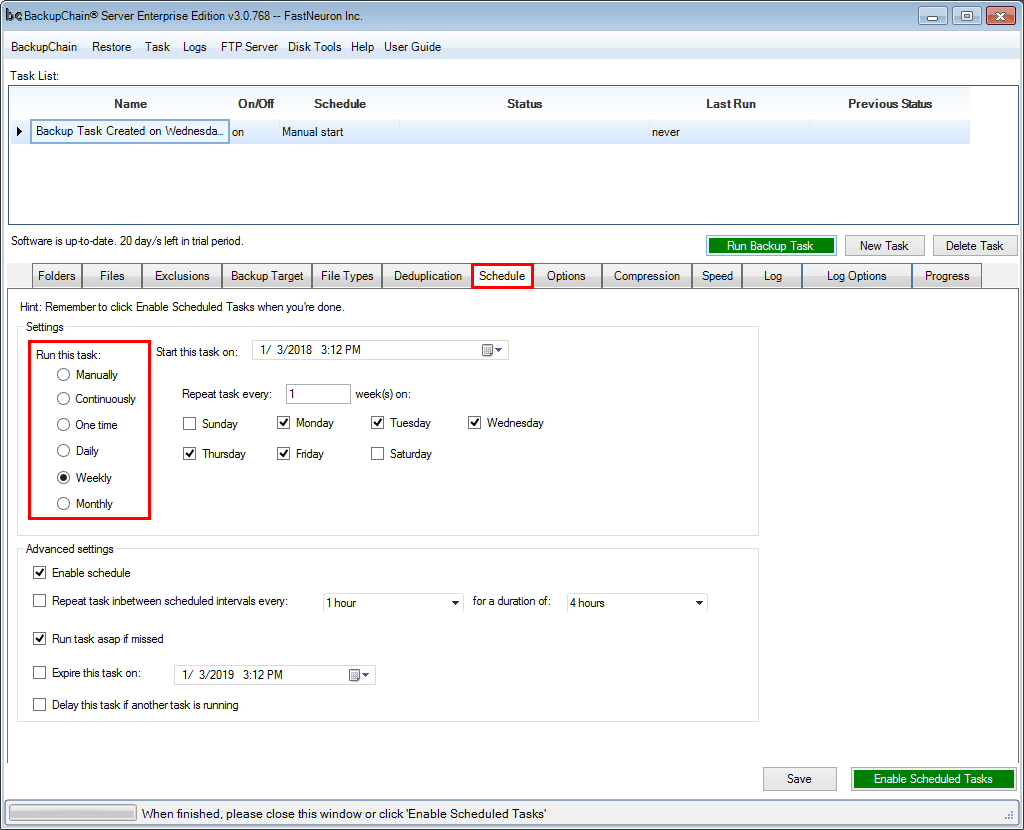Enable Delay this task if another running

click(x=40, y=705)
